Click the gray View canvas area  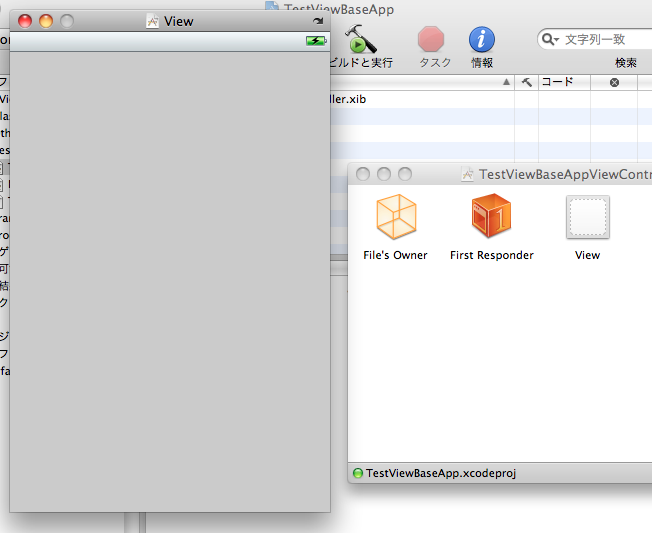170,281
